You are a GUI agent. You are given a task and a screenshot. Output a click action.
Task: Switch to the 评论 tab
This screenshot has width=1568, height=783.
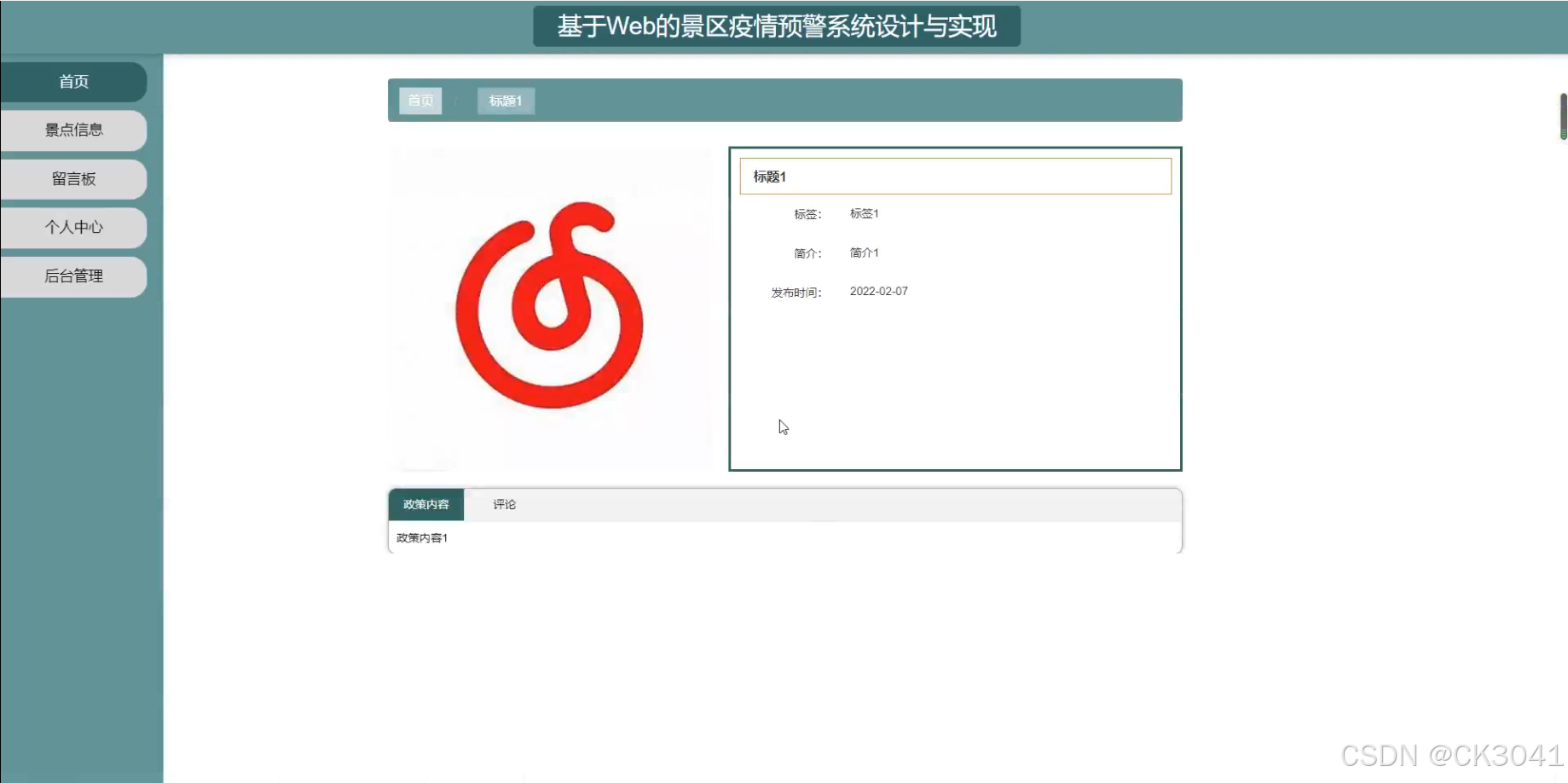504,504
